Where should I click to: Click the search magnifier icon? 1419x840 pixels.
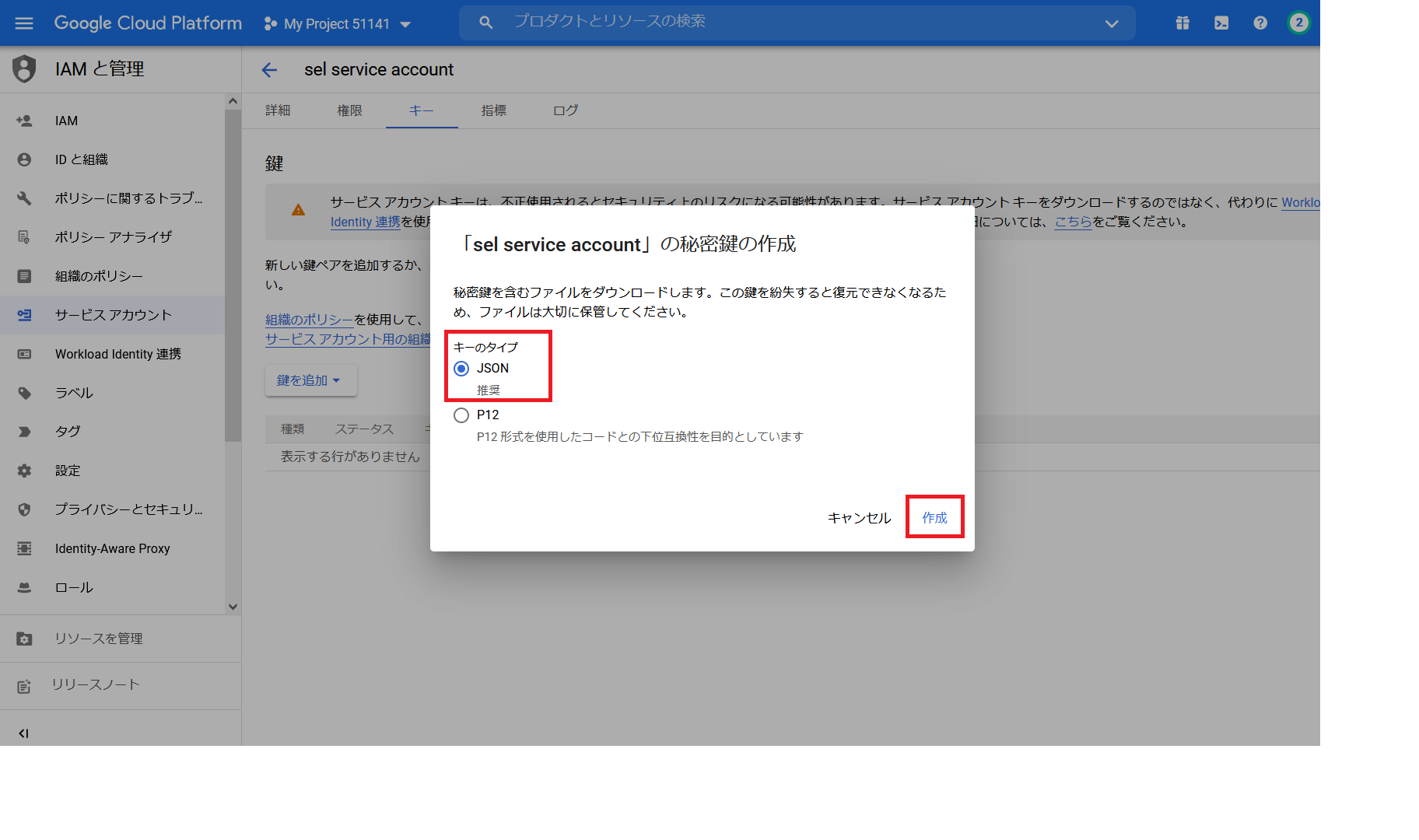click(x=486, y=23)
